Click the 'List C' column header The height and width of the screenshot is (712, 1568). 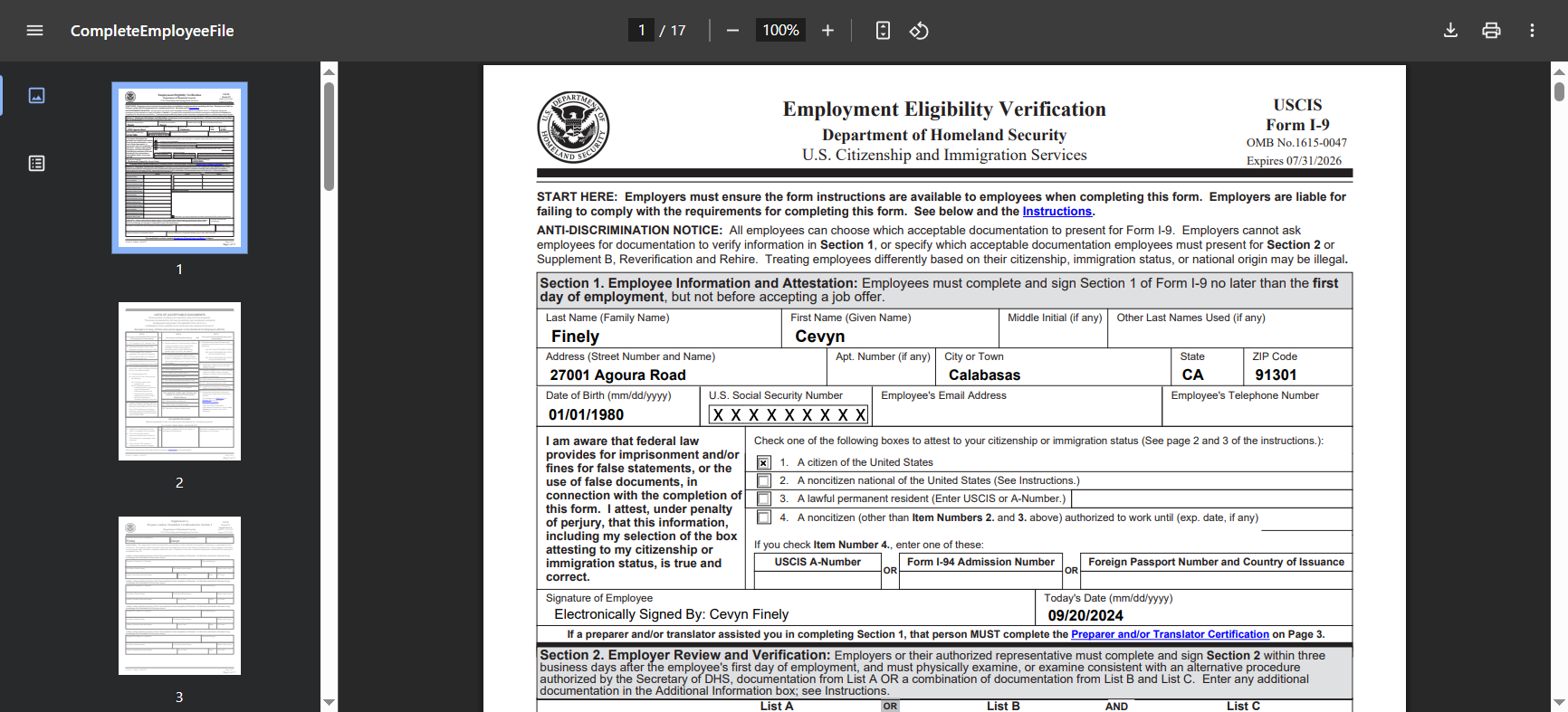click(x=1243, y=706)
